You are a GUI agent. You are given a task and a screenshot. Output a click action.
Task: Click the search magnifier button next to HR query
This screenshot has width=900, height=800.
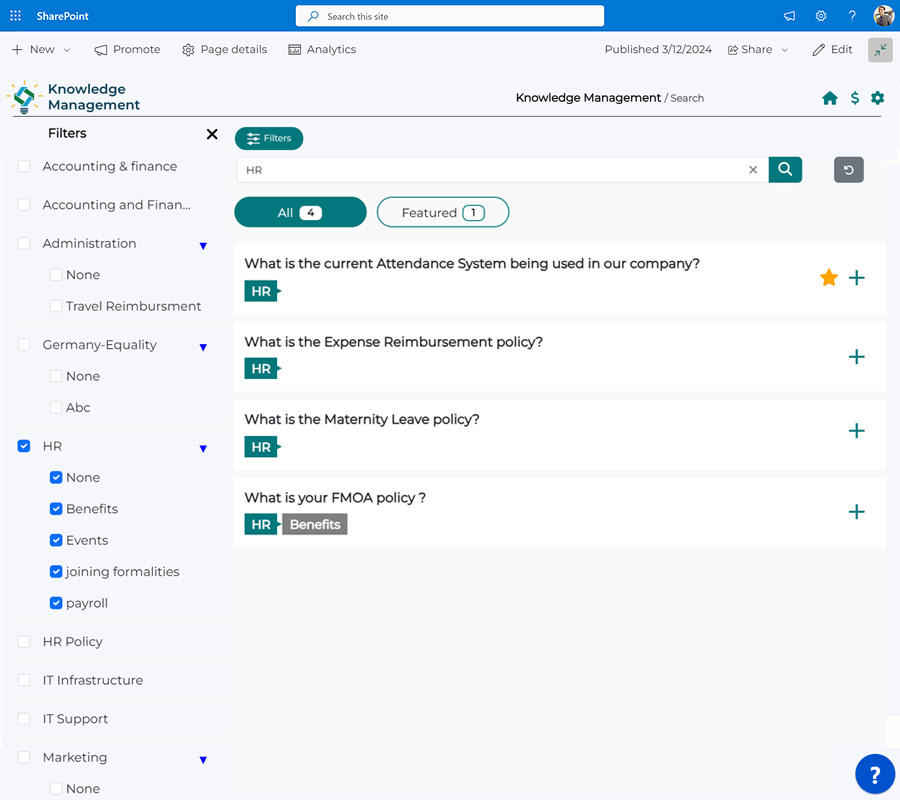[x=785, y=170]
